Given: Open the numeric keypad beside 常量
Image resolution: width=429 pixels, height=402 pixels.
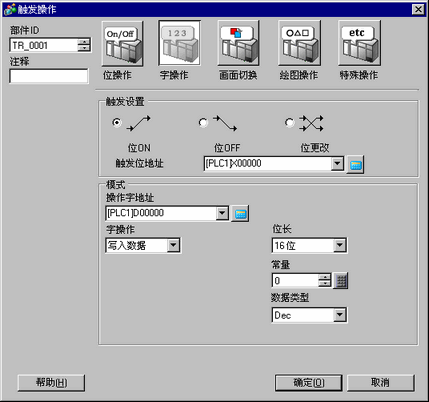Looking at the screenshot, I should click(341, 281).
